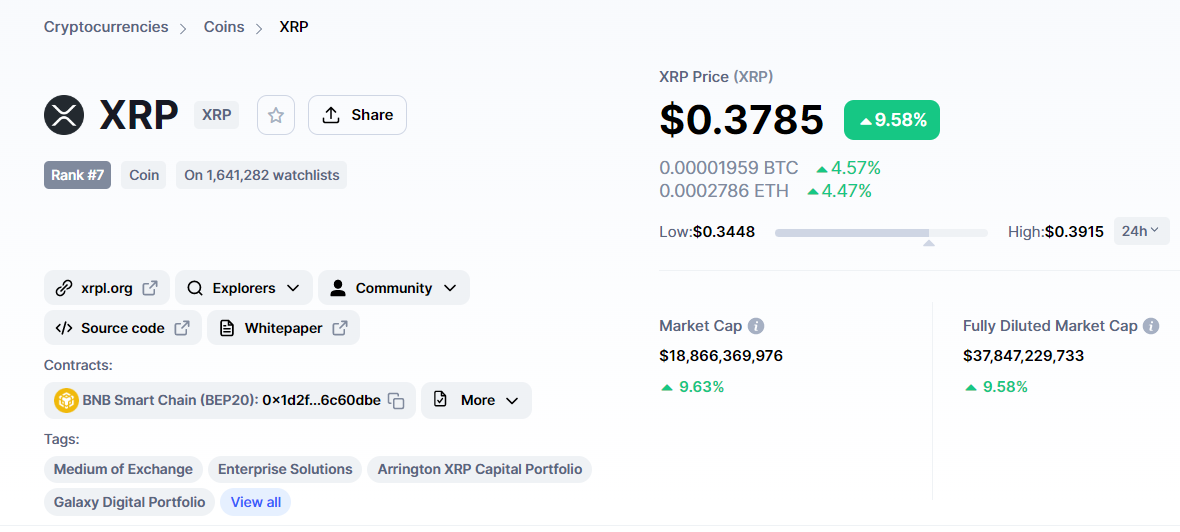Screen dimensions: 1180x532
Task: Click View all tags
Action: click(x=256, y=502)
